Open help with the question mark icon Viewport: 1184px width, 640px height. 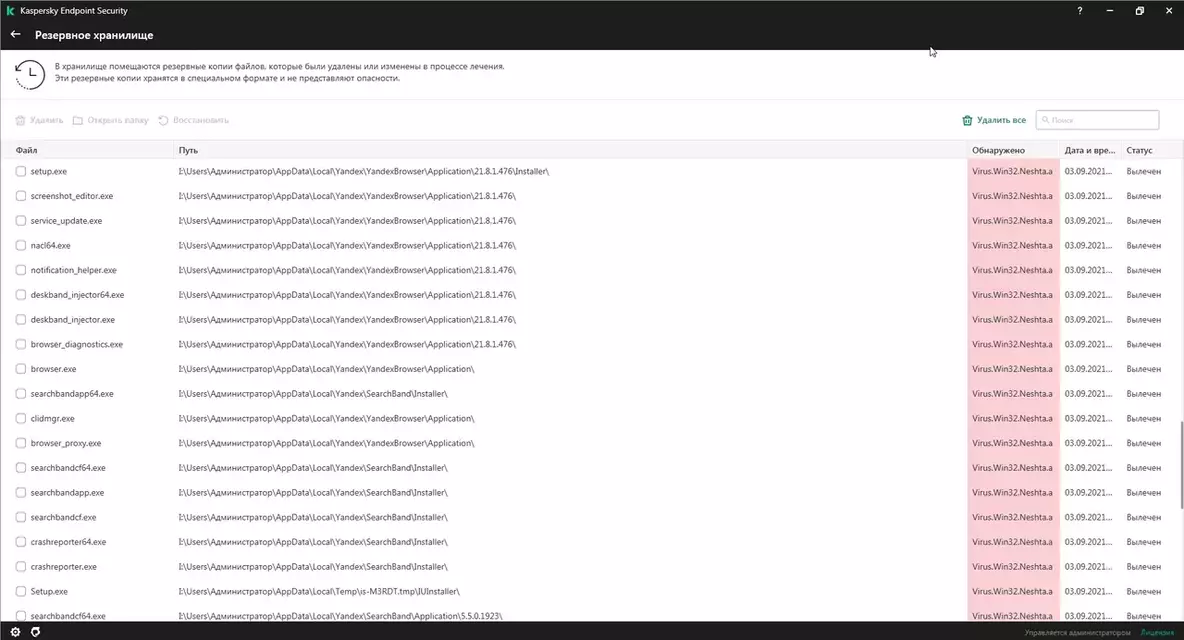point(1080,11)
